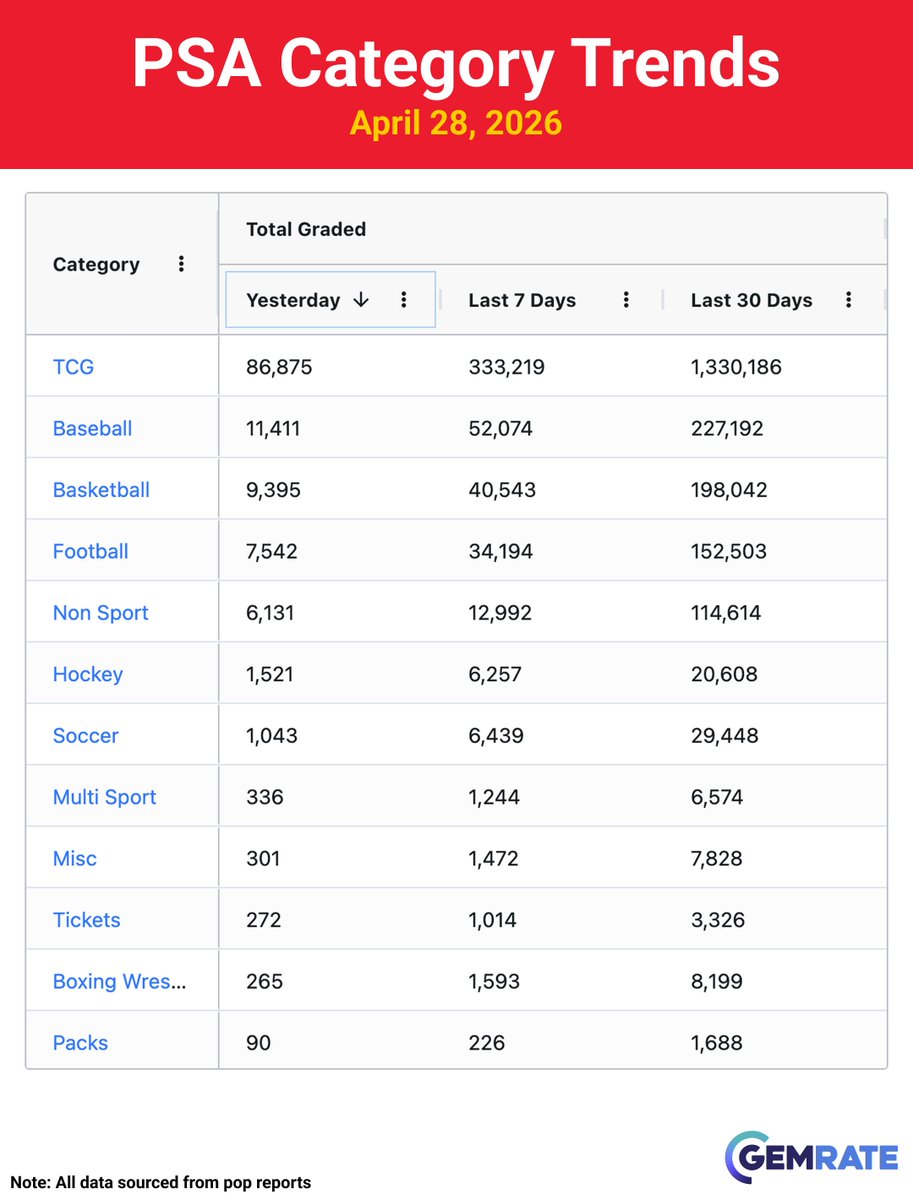
Task: Select the Baseball 7-day value 52,074
Action: click(500, 428)
